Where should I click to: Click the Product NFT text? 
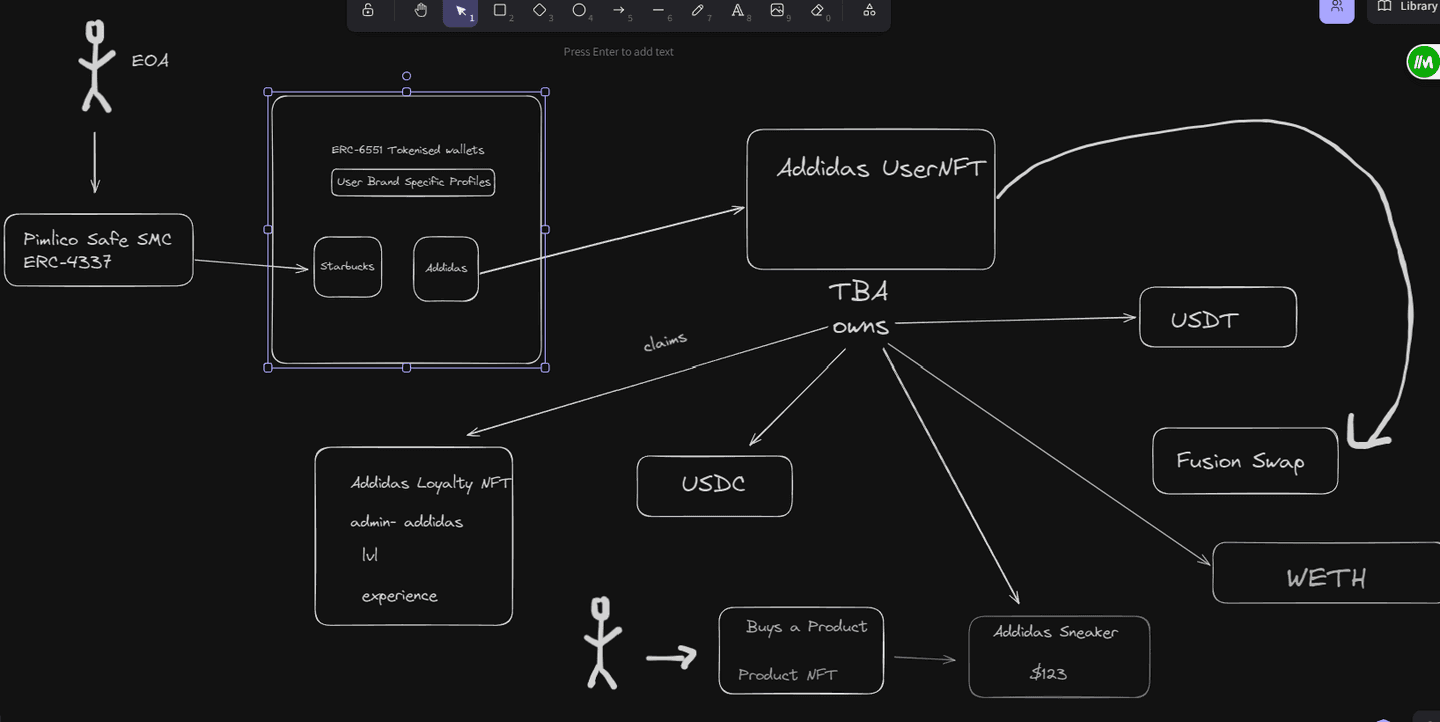click(787, 675)
